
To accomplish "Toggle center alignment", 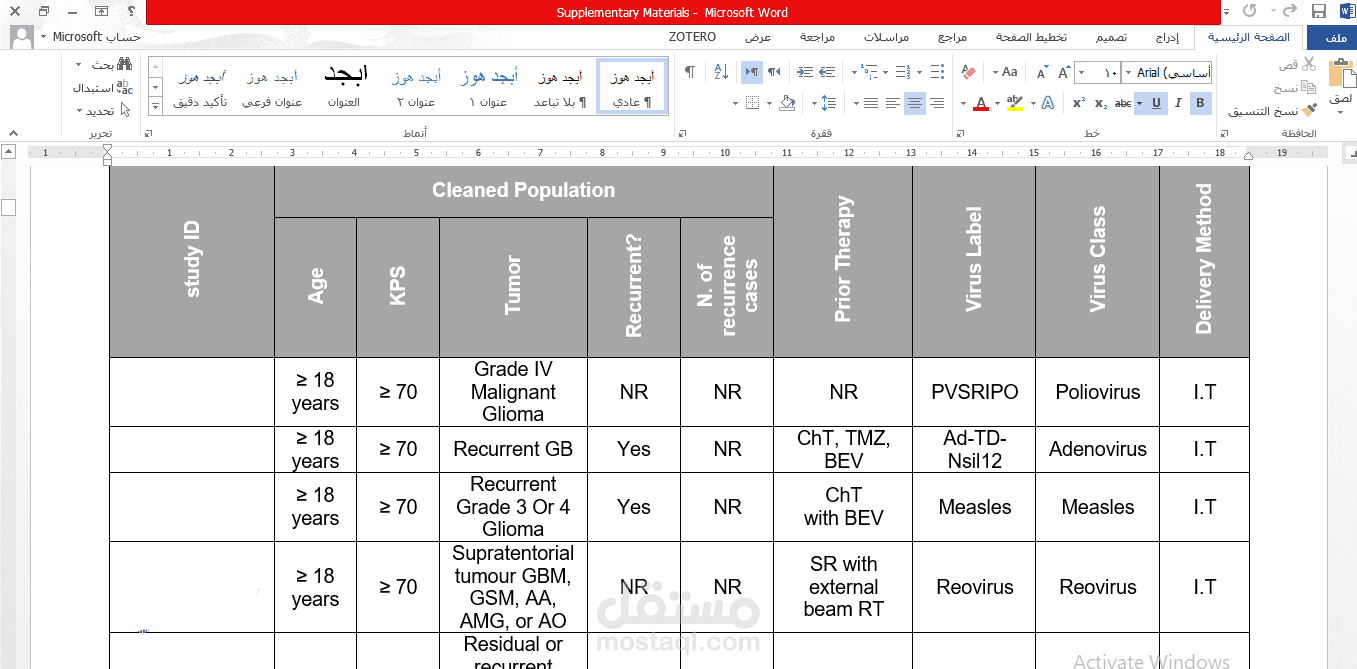I will pos(914,103).
